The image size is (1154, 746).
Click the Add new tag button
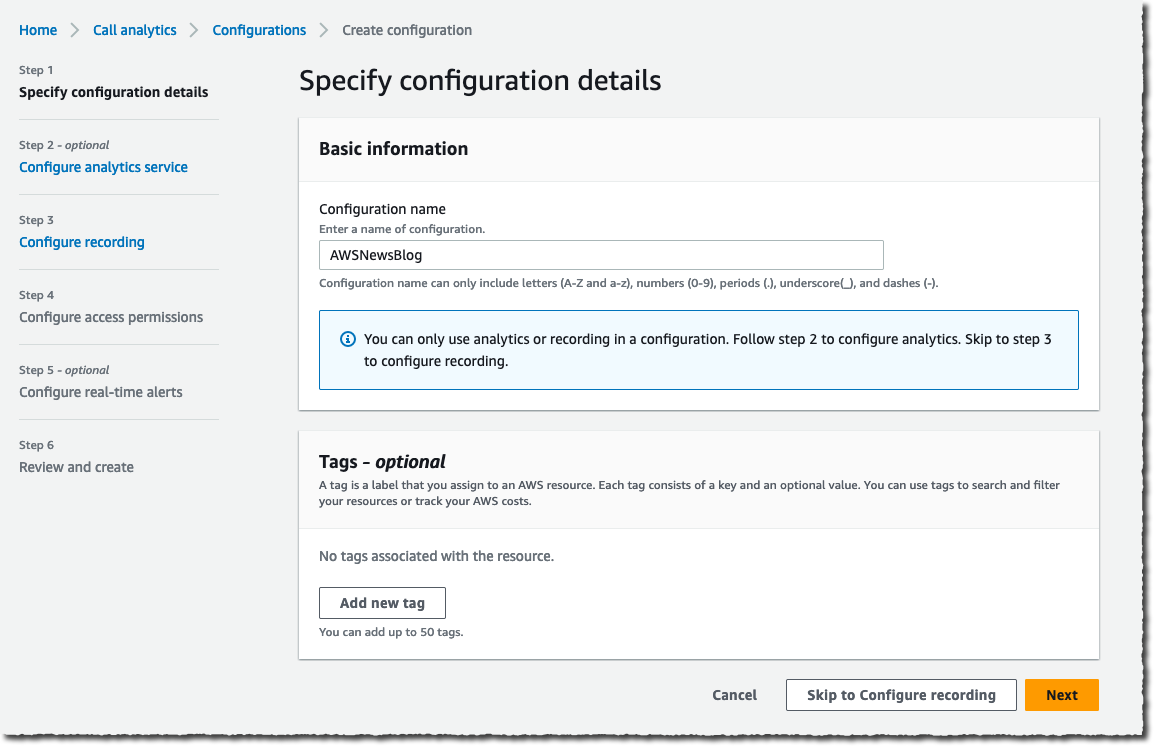pyautogui.click(x=382, y=603)
